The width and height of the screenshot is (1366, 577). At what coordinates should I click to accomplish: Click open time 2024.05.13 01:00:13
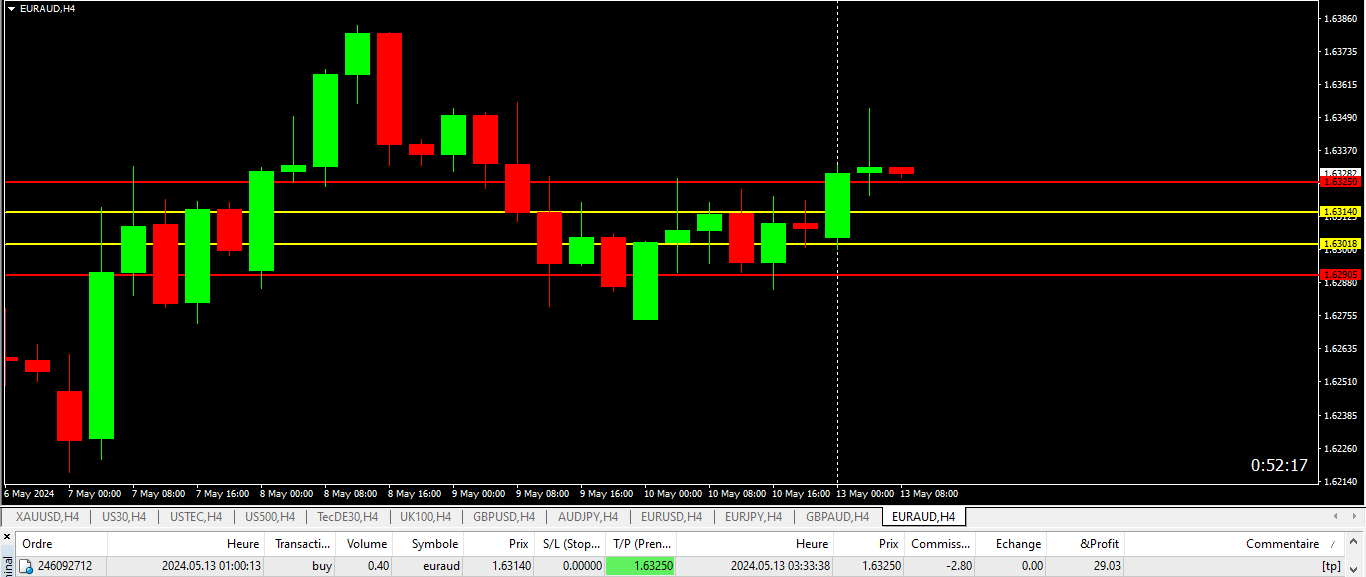(x=211, y=566)
